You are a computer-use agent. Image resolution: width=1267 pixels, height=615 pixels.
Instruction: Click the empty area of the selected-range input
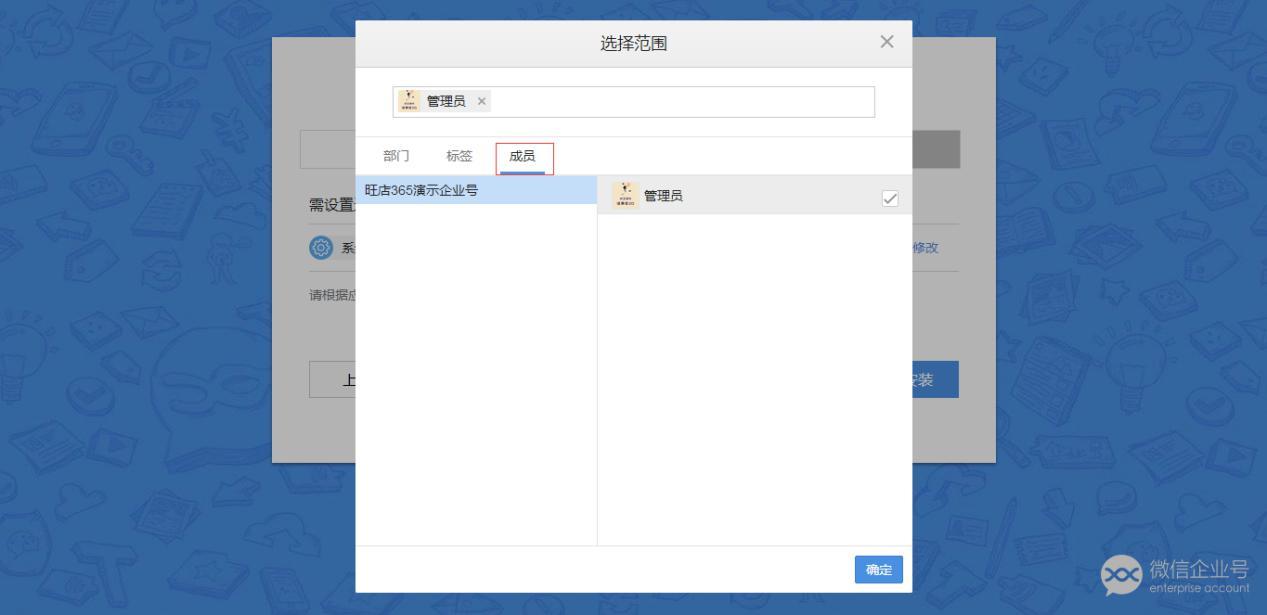[680, 102]
